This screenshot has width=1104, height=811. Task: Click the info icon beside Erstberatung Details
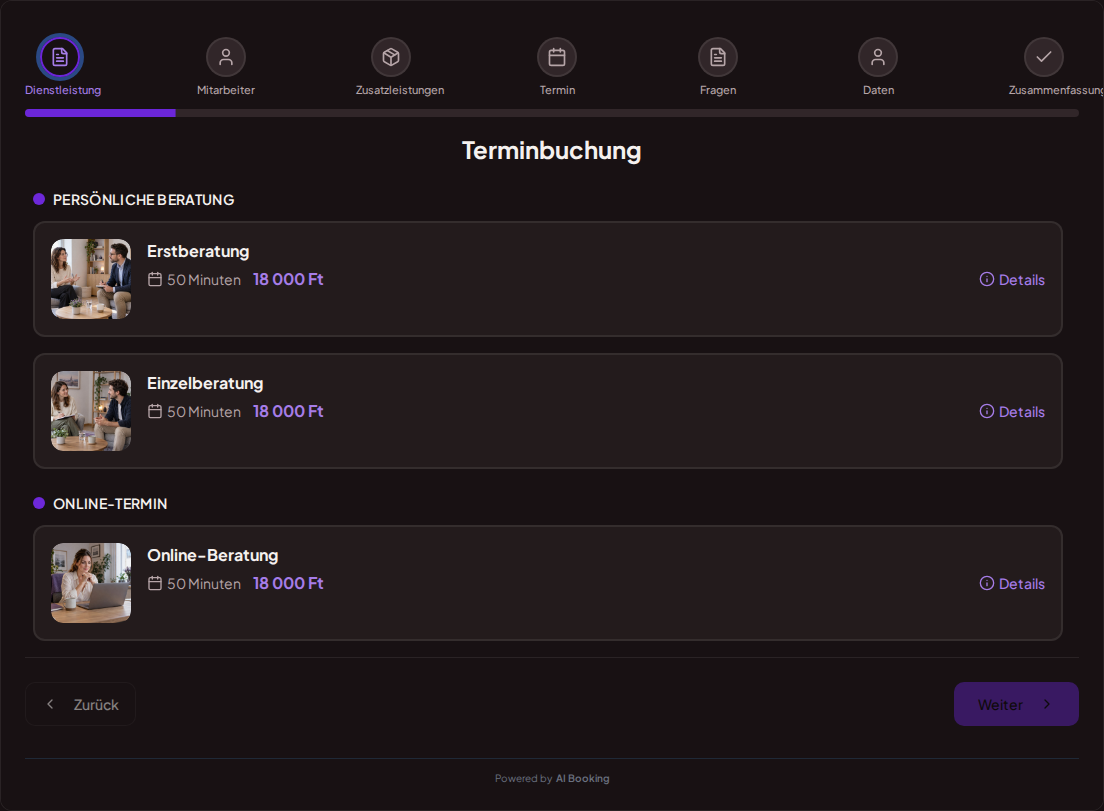(987, 279)
